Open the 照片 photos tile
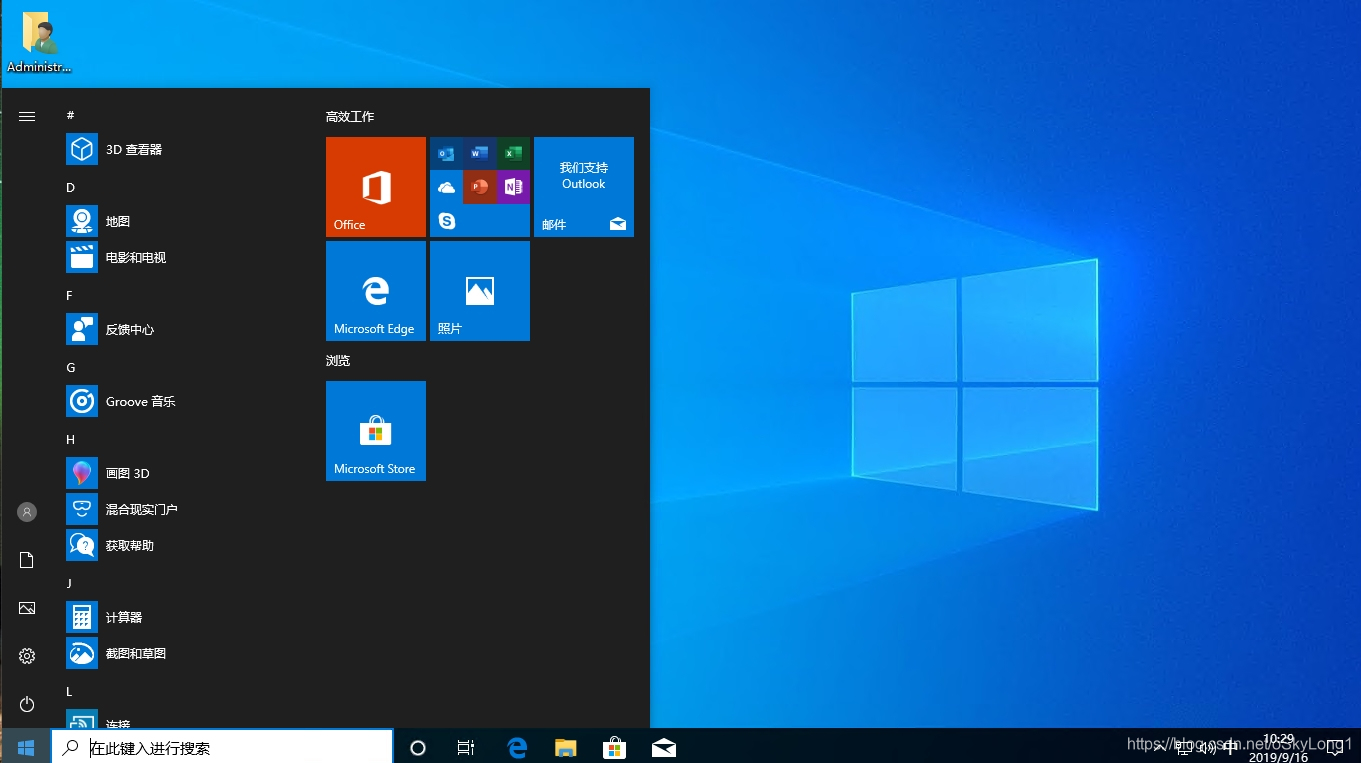Screen dimensions: 1361x763 pos(480,291)
